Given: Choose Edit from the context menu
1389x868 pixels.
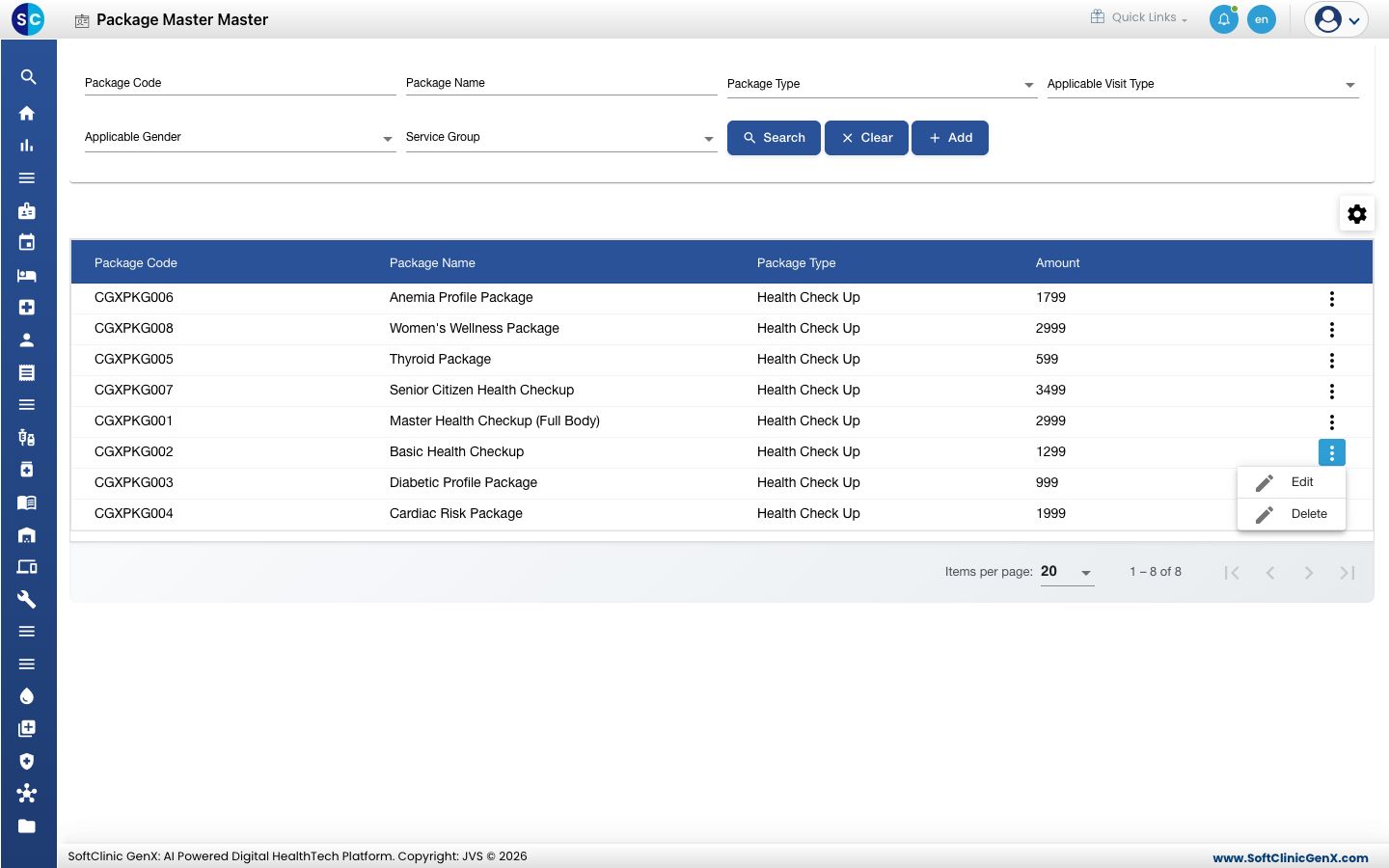Looking at the screenshot, I should (x=1292, y=482).
